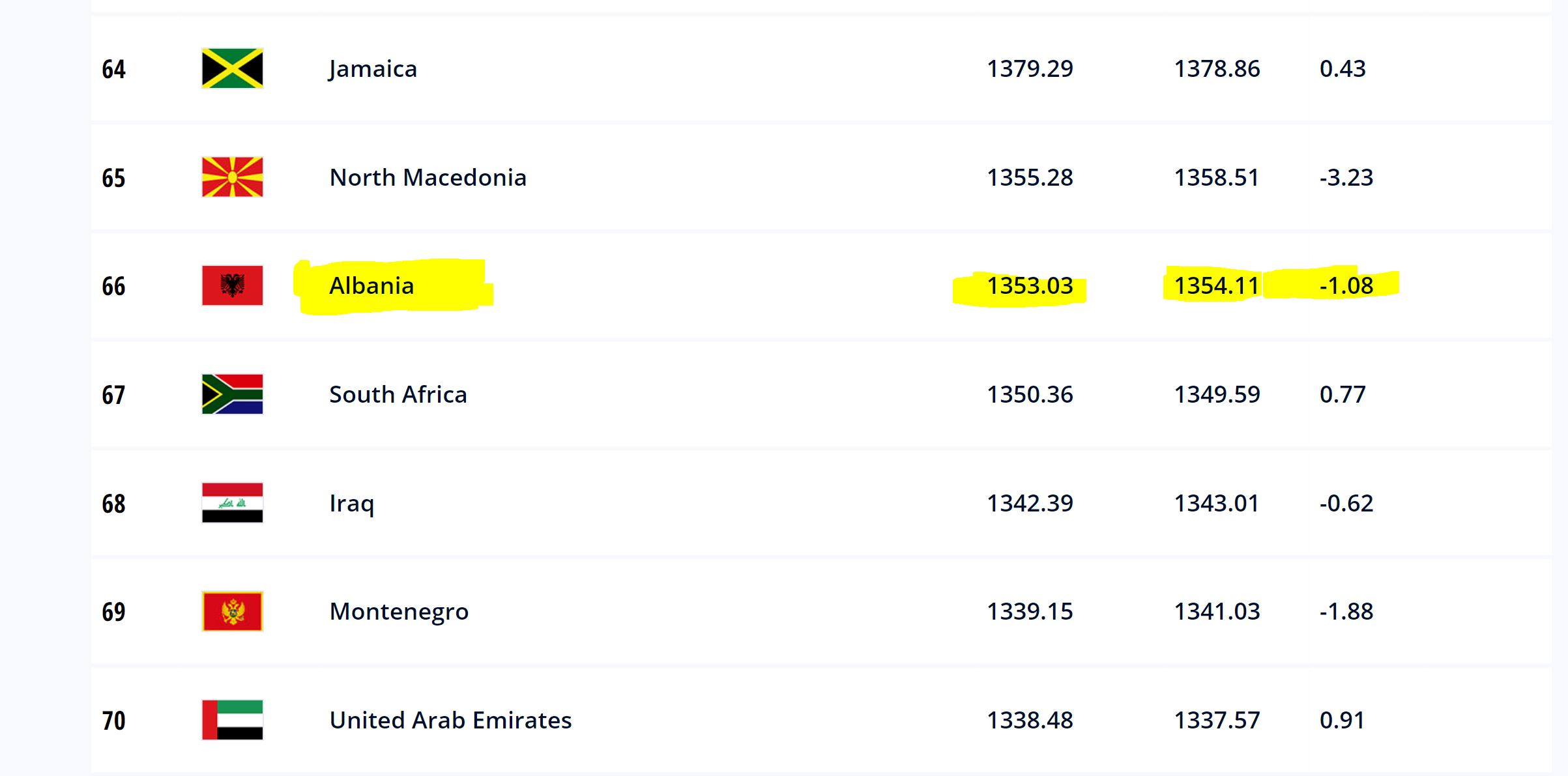This screenshot has height=776, width=1568.
Task: Click rank number 70 in UAE row
Action: click(x=113, y=721)
